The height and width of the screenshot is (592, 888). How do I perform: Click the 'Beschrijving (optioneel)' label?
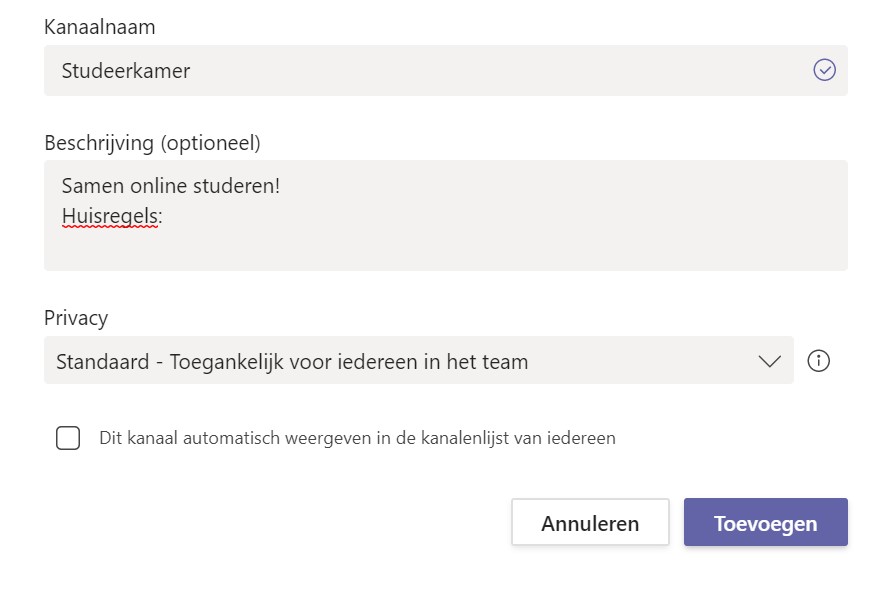tap(152, 143)
